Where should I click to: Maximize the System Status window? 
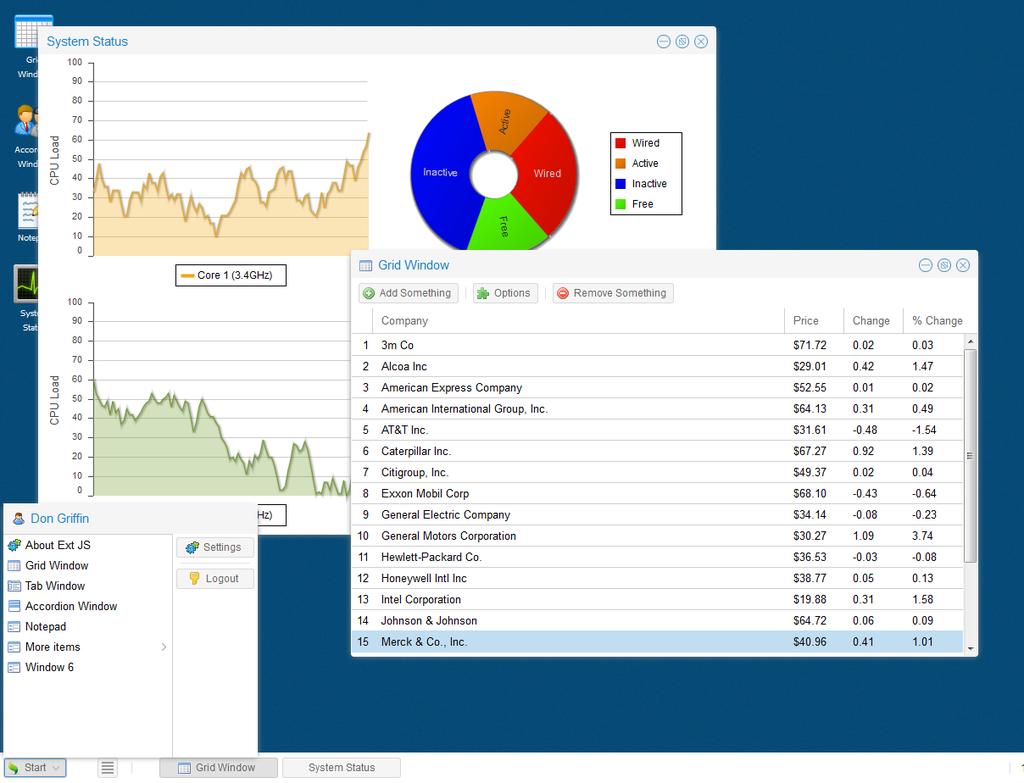pos(682,42)
